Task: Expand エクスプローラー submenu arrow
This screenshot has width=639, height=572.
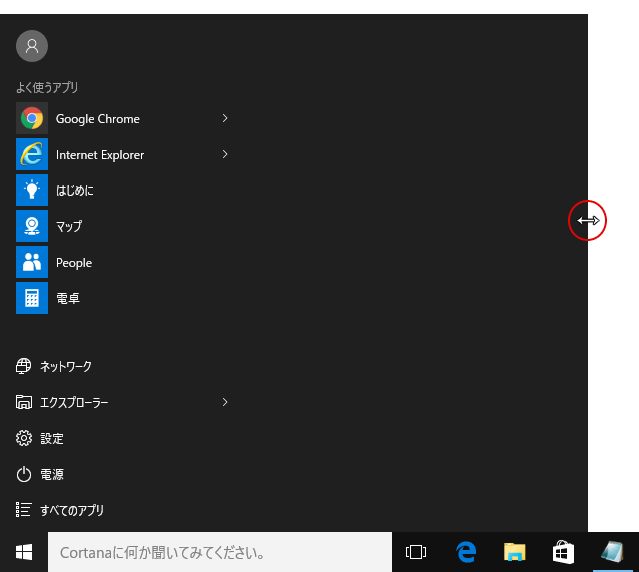Action: click(x=225, y=402)
